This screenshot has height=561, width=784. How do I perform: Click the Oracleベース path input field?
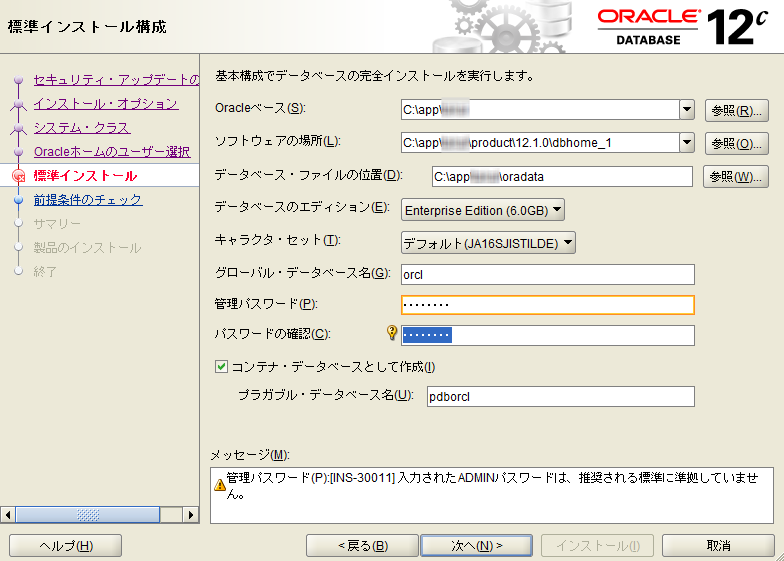[540, 110]
